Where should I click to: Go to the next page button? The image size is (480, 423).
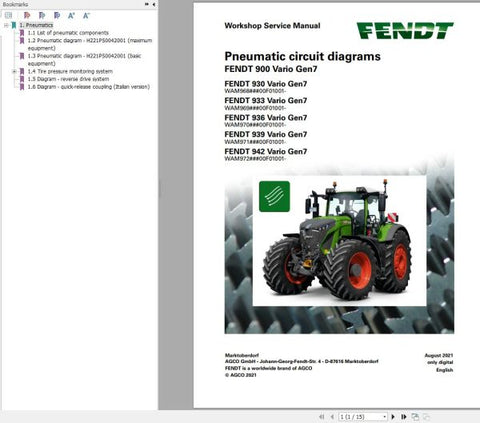pos(393,417)
